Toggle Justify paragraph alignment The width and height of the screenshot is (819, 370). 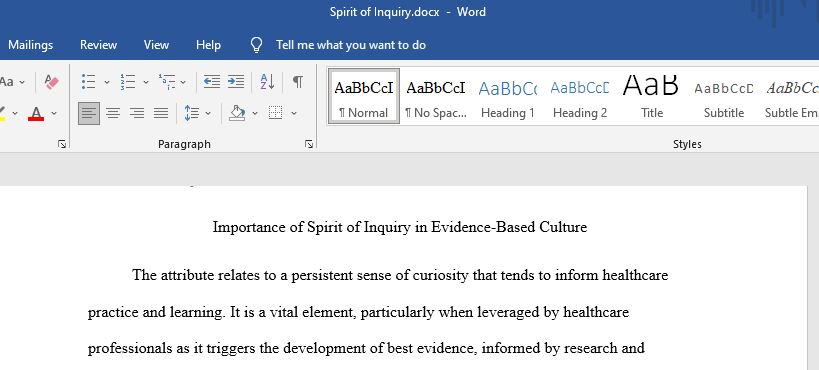pyautogui.click(x=161, y=113)
